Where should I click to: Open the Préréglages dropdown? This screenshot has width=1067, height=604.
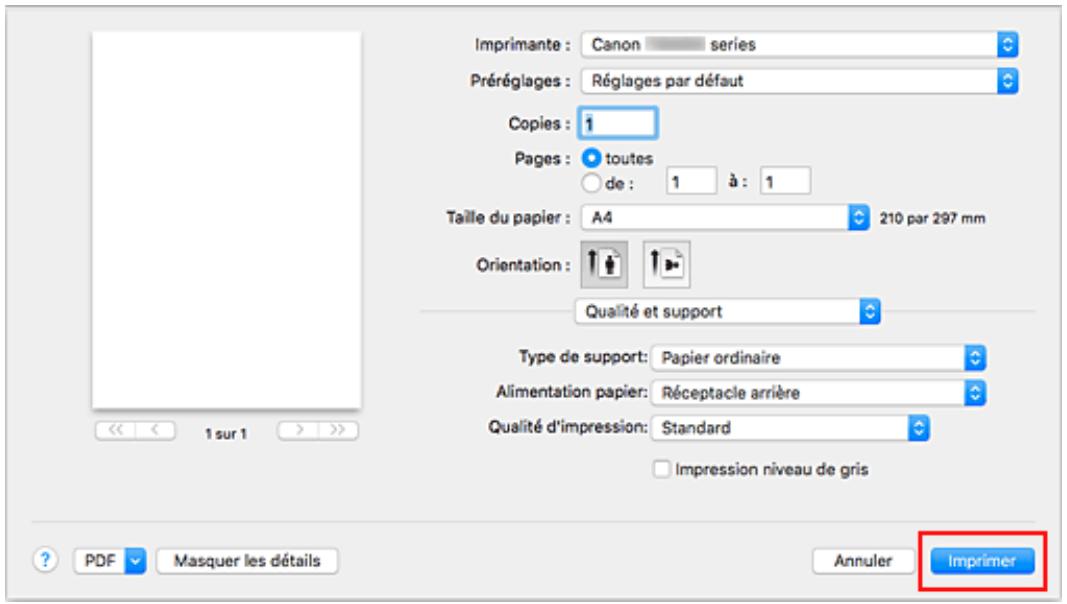tap(800, 81)
